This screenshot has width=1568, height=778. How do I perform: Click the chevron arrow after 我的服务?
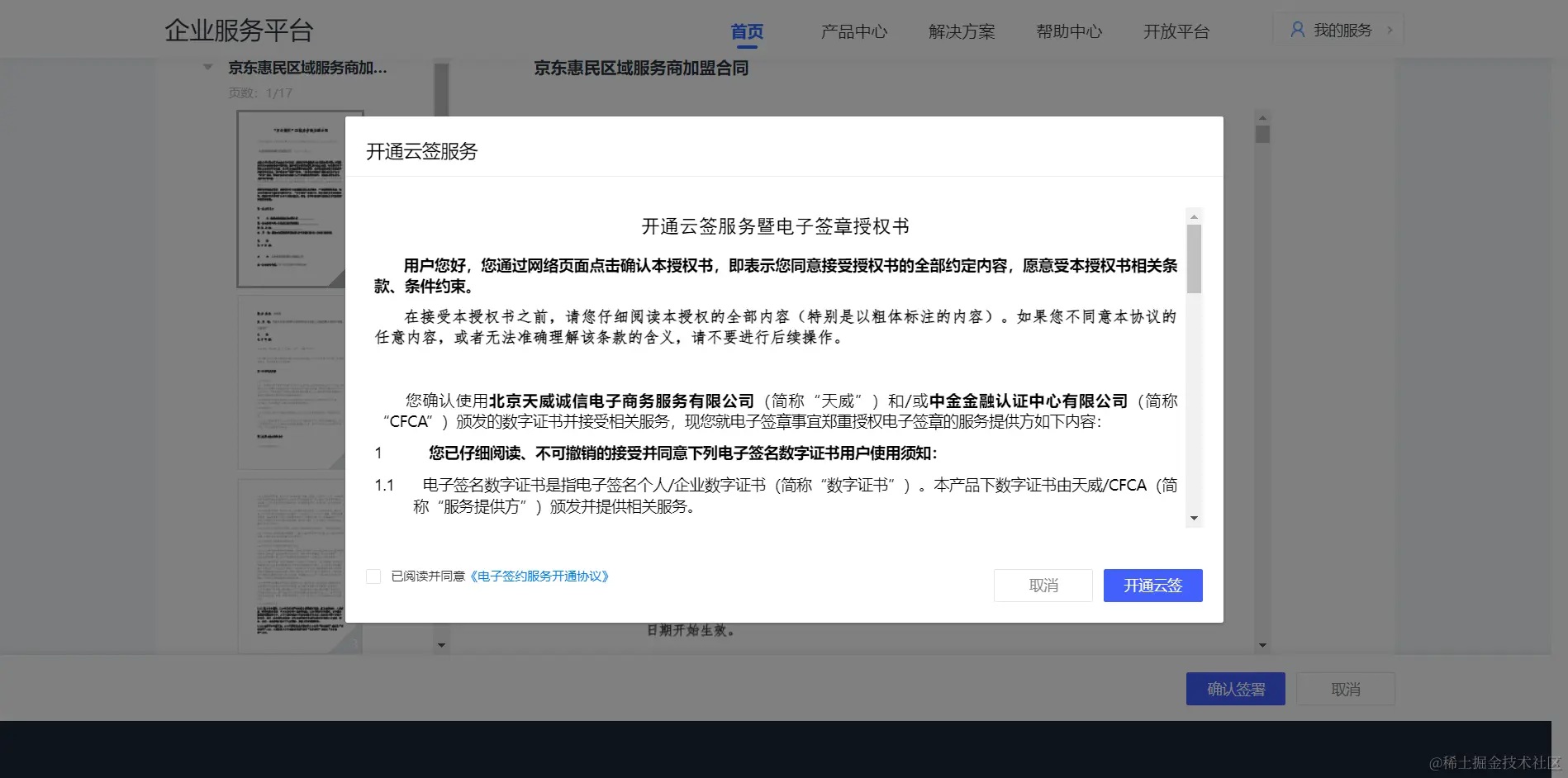1390,31
